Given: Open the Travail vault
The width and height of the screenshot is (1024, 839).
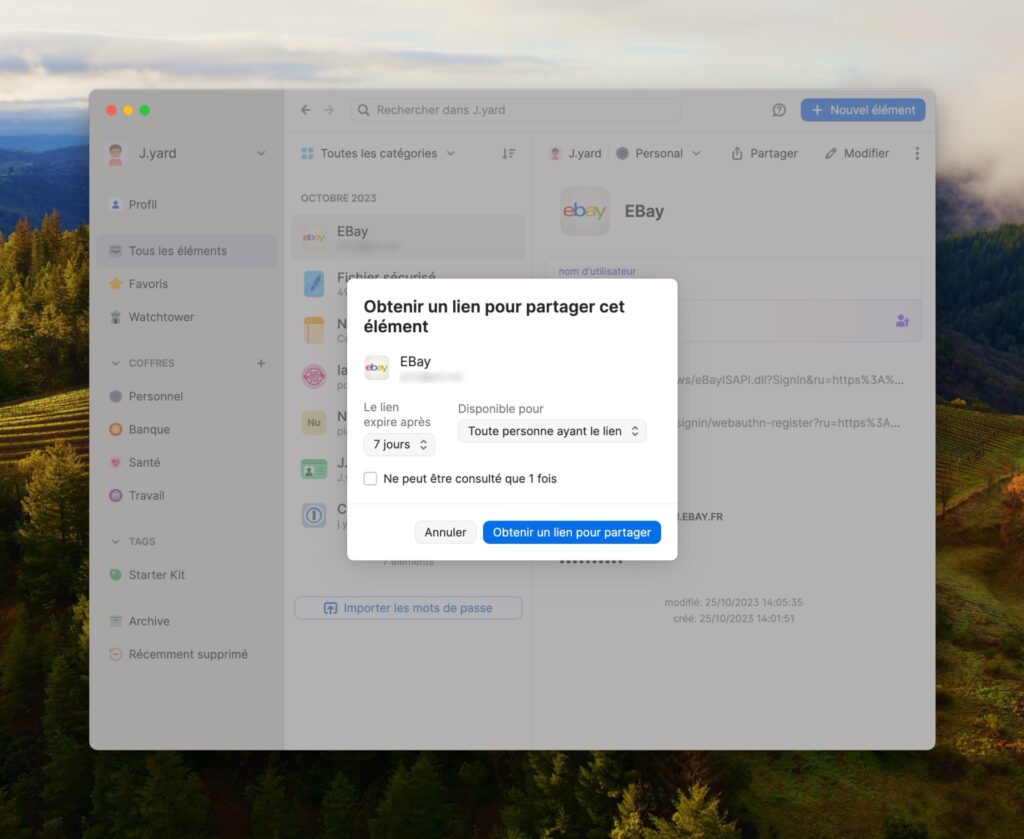Looking at the screenshot, I should click(x=186, y=496).
